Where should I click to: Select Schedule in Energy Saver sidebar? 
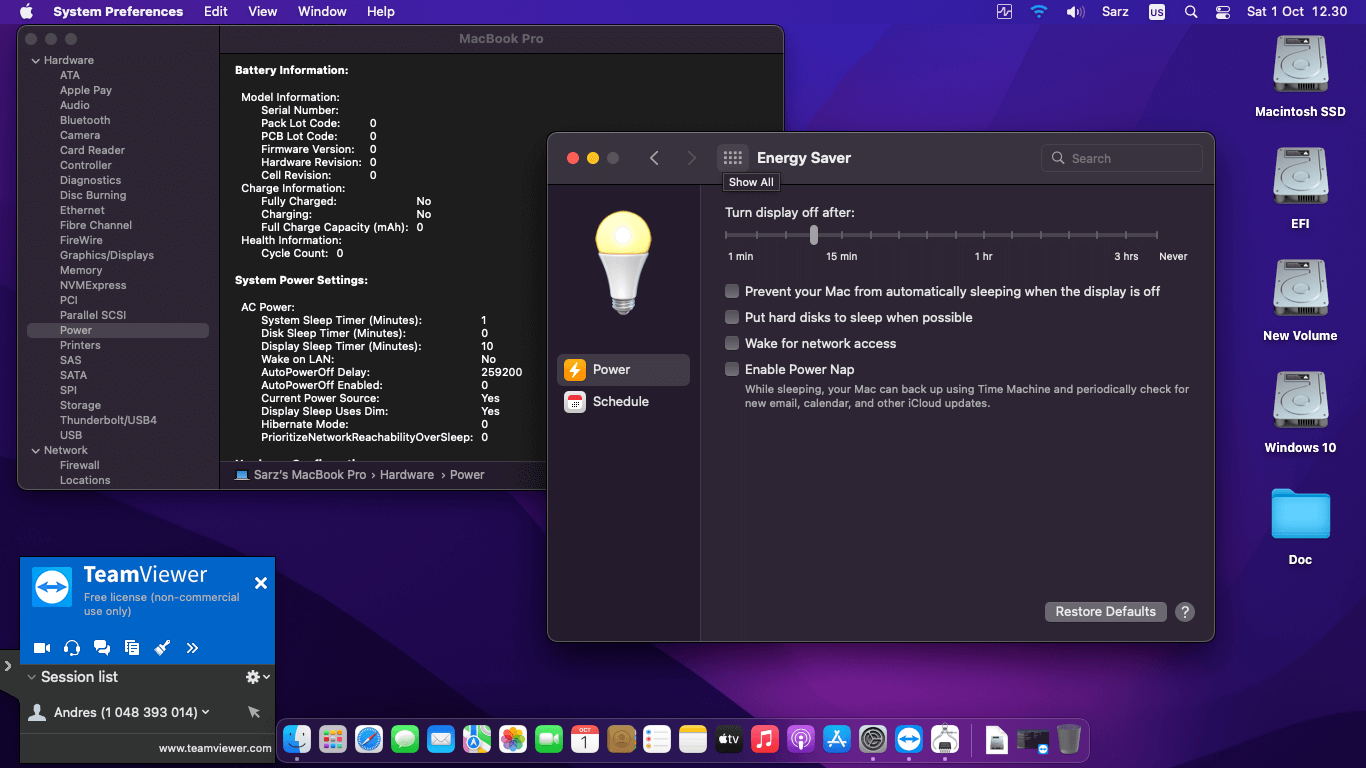point(623,402)
